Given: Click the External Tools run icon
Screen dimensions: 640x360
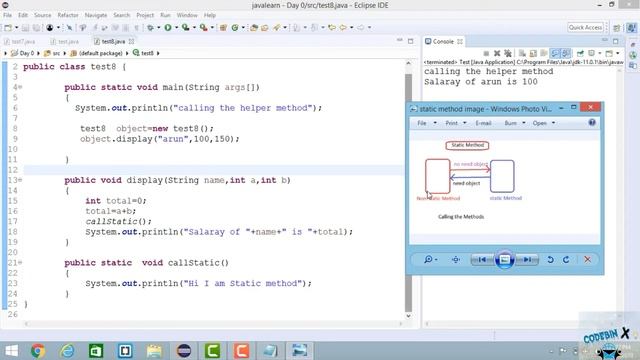Looking at the screenshot, I should (x=203, y=27).
